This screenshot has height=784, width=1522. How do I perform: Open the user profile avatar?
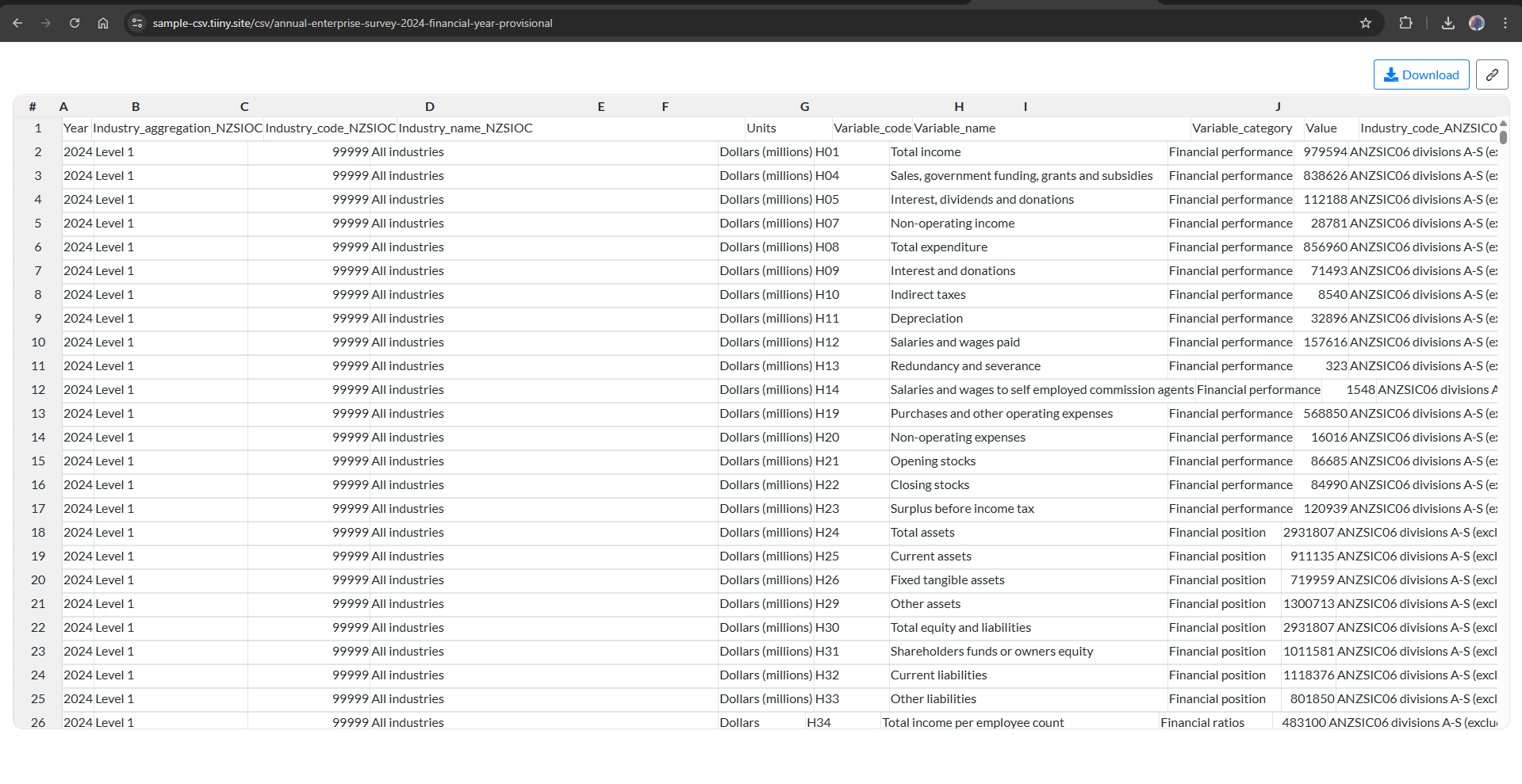(x=1477, y=23)
